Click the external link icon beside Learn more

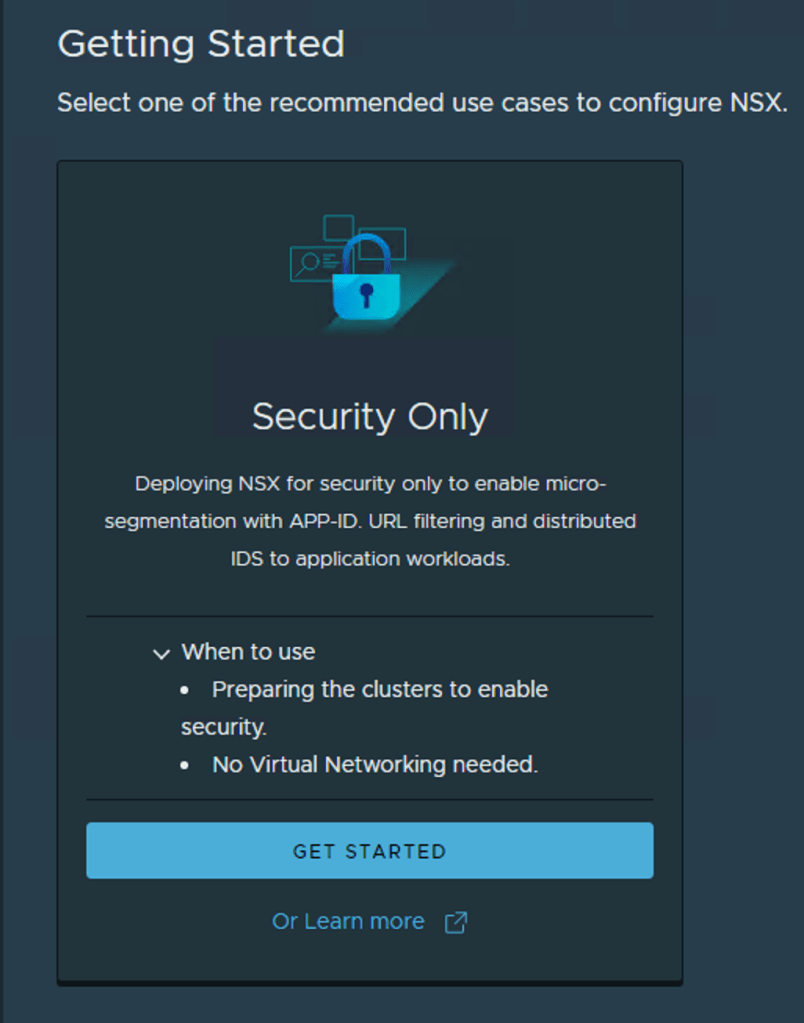click(456, 922)
